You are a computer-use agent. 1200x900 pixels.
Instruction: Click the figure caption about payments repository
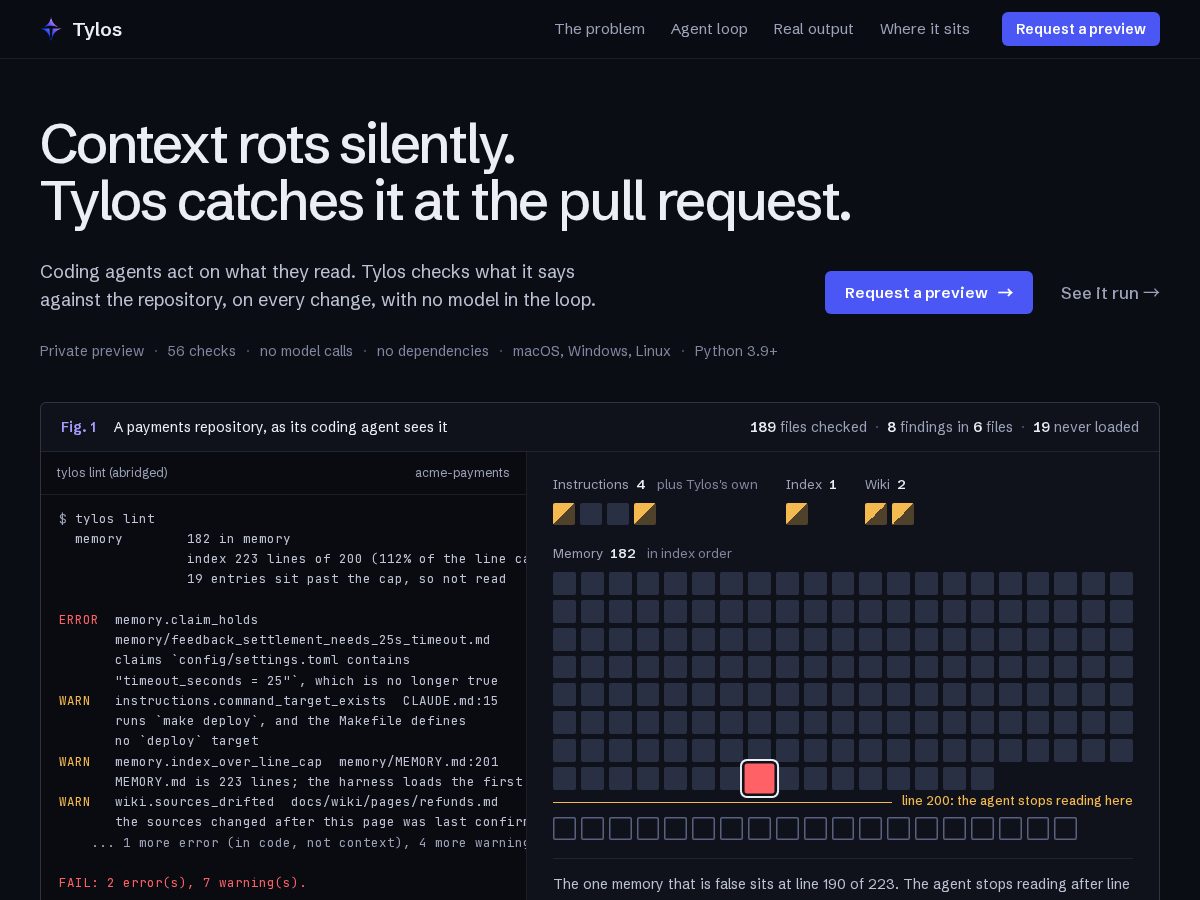pyautogui.click(x=280, y=427)
